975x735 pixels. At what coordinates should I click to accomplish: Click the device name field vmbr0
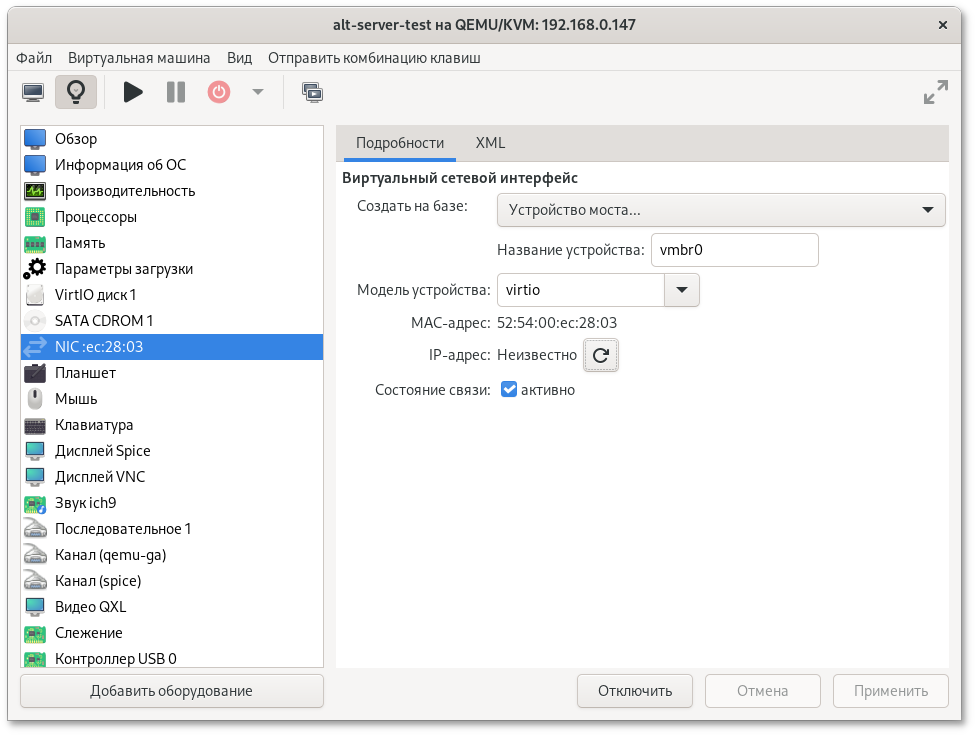(x=734, y=251)
